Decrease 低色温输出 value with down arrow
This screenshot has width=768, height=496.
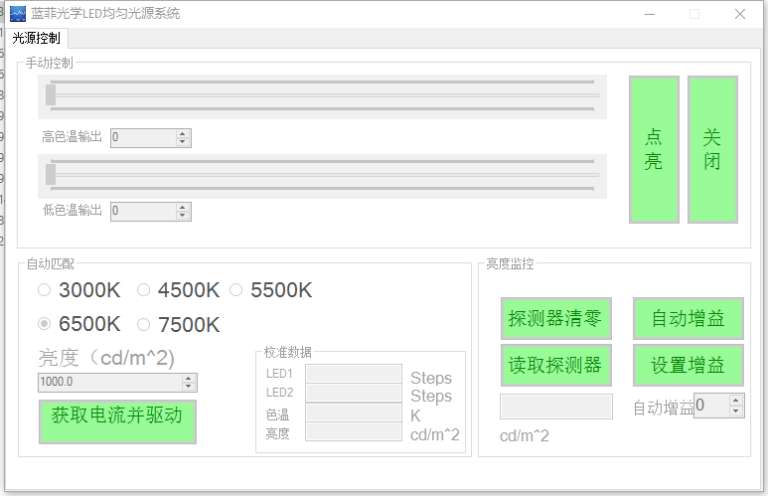click(x=183, y=215)
